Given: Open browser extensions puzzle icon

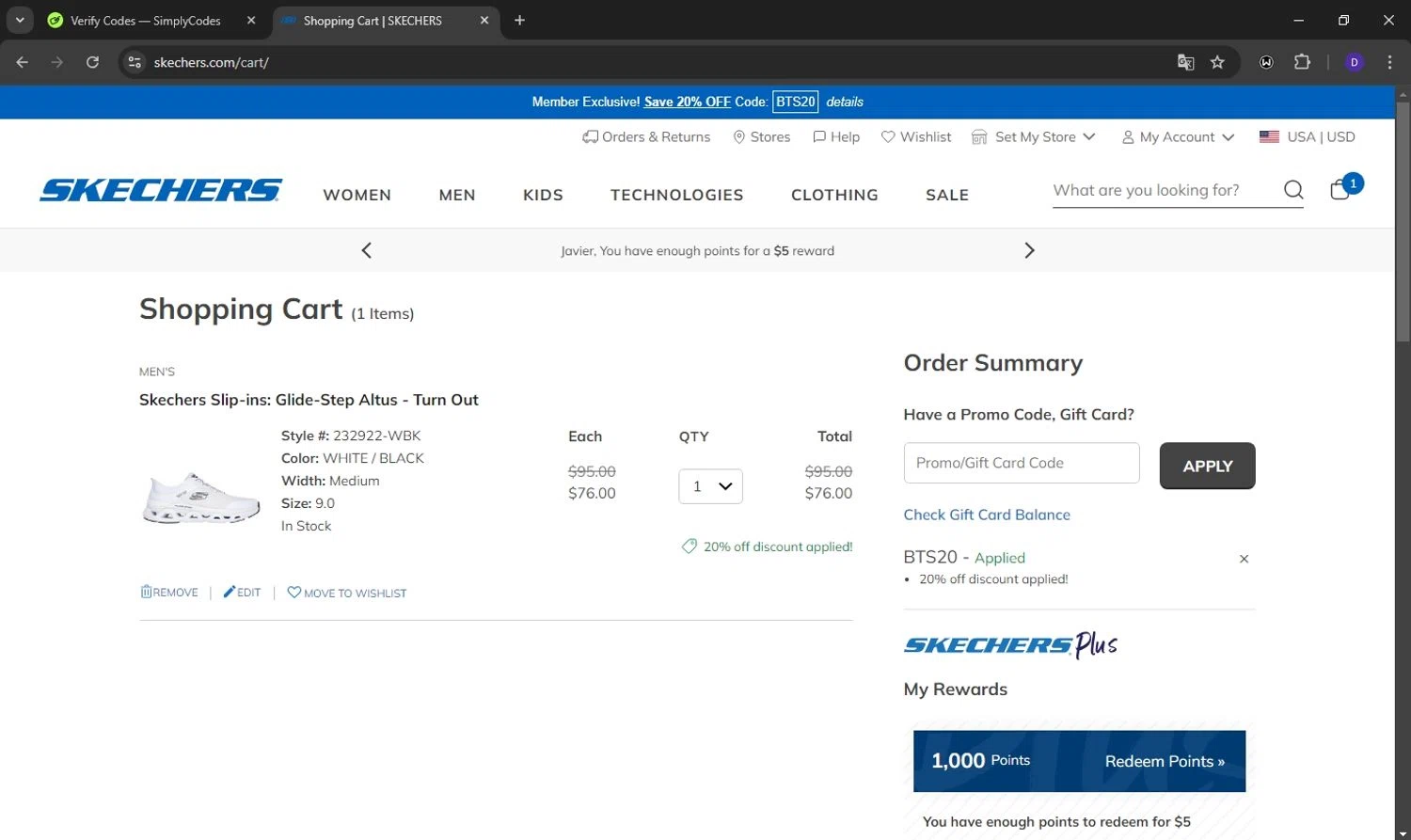Looking at the screenshot, I should (1302, 62).
